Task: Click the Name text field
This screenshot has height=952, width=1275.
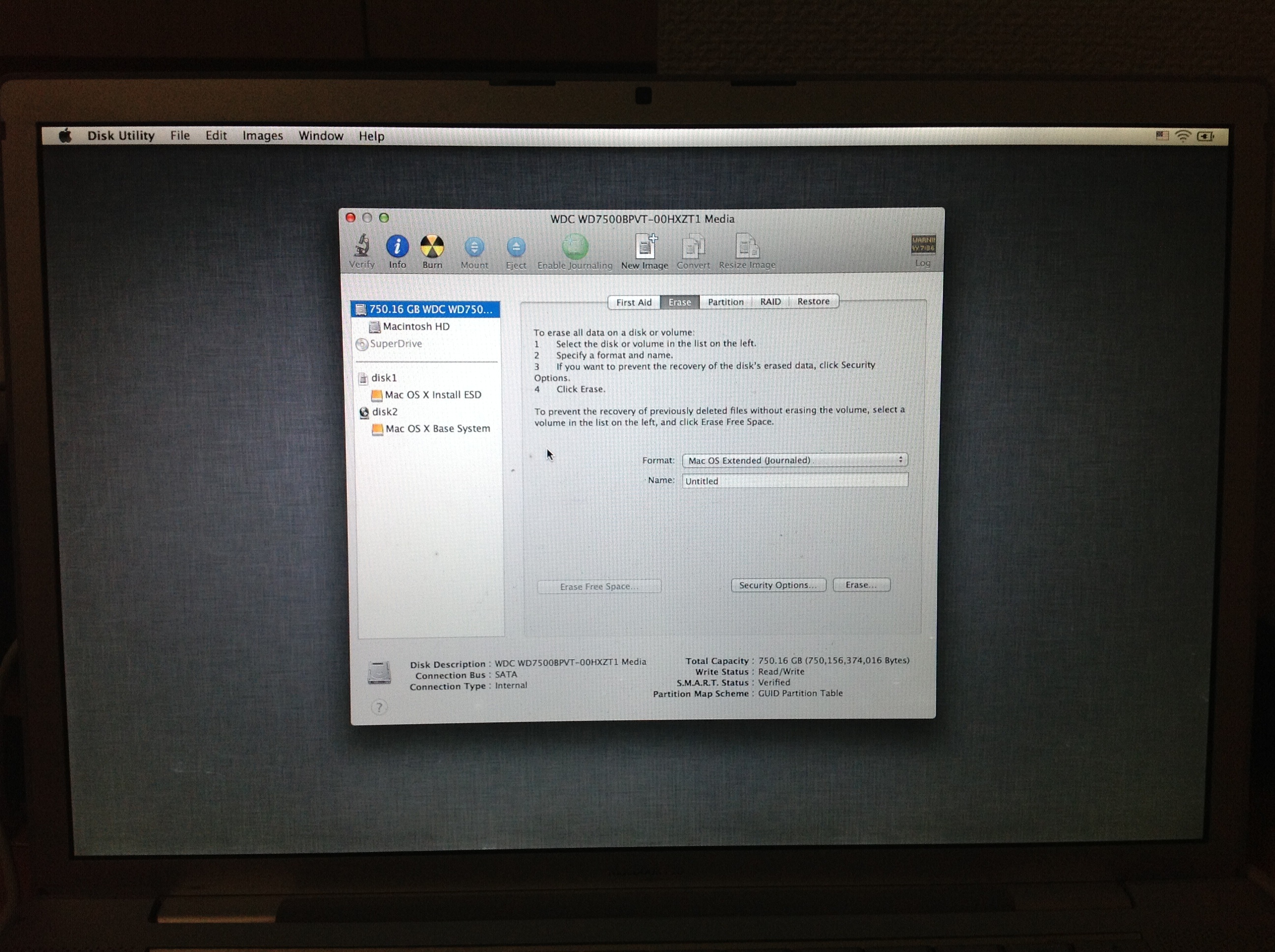Action: (795, 480)
